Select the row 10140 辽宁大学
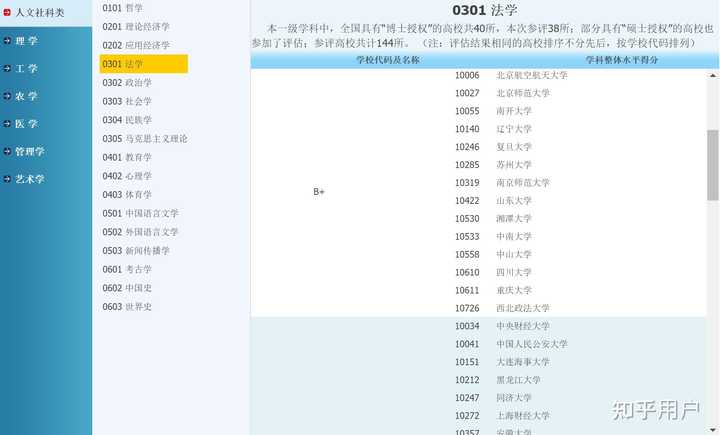The image size is (720, 435). pyautogui.click(x=493, y=129)
